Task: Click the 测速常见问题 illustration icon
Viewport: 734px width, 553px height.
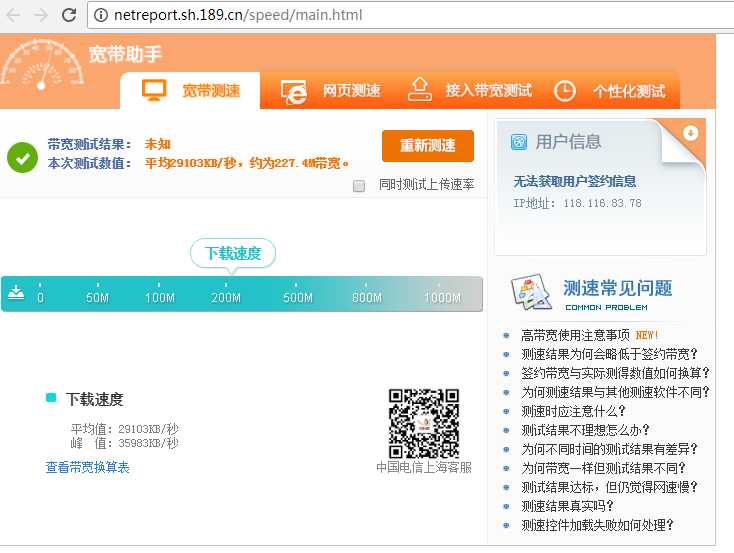Action: point(531,292)
